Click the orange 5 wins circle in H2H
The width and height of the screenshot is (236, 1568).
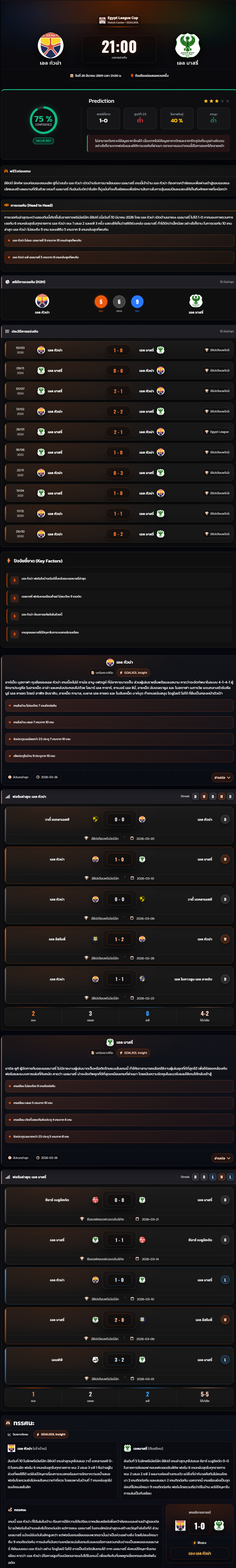(x=101, y=301)
